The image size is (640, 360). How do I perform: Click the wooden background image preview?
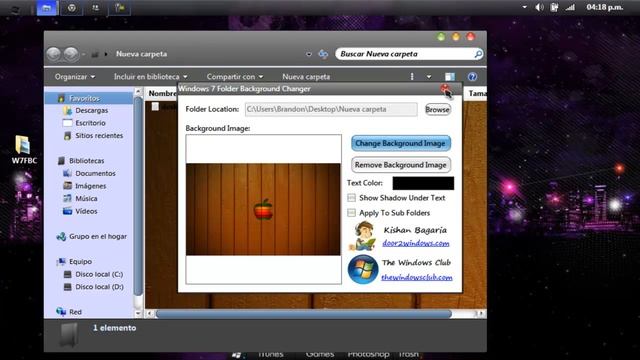tap(263, 209)
